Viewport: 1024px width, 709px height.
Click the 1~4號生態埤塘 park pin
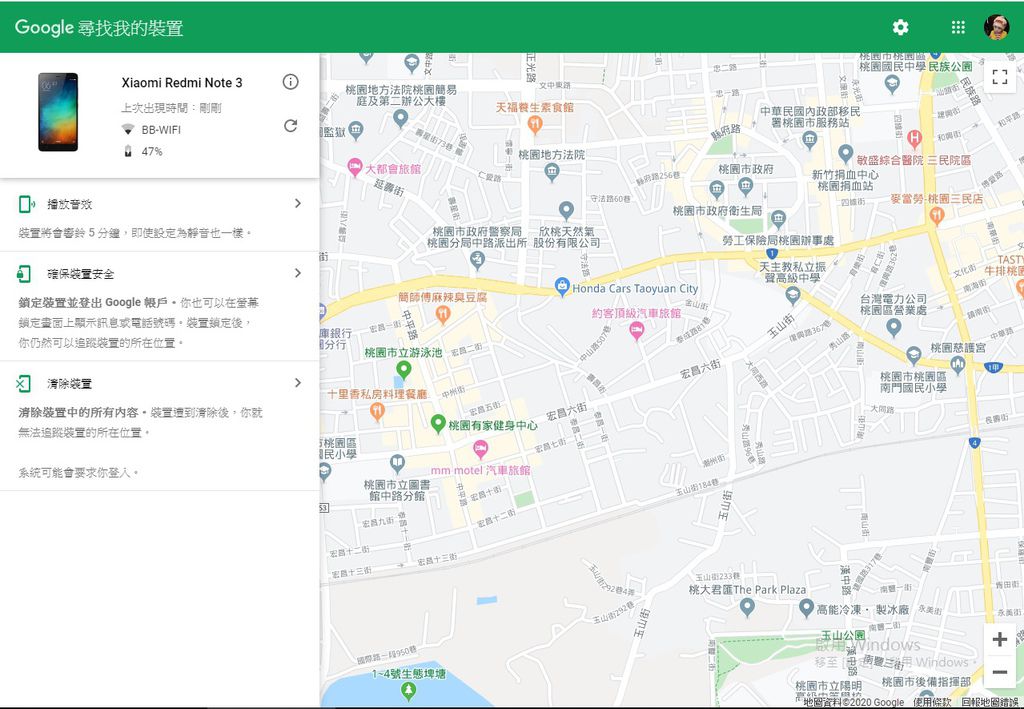coord(408,691)
